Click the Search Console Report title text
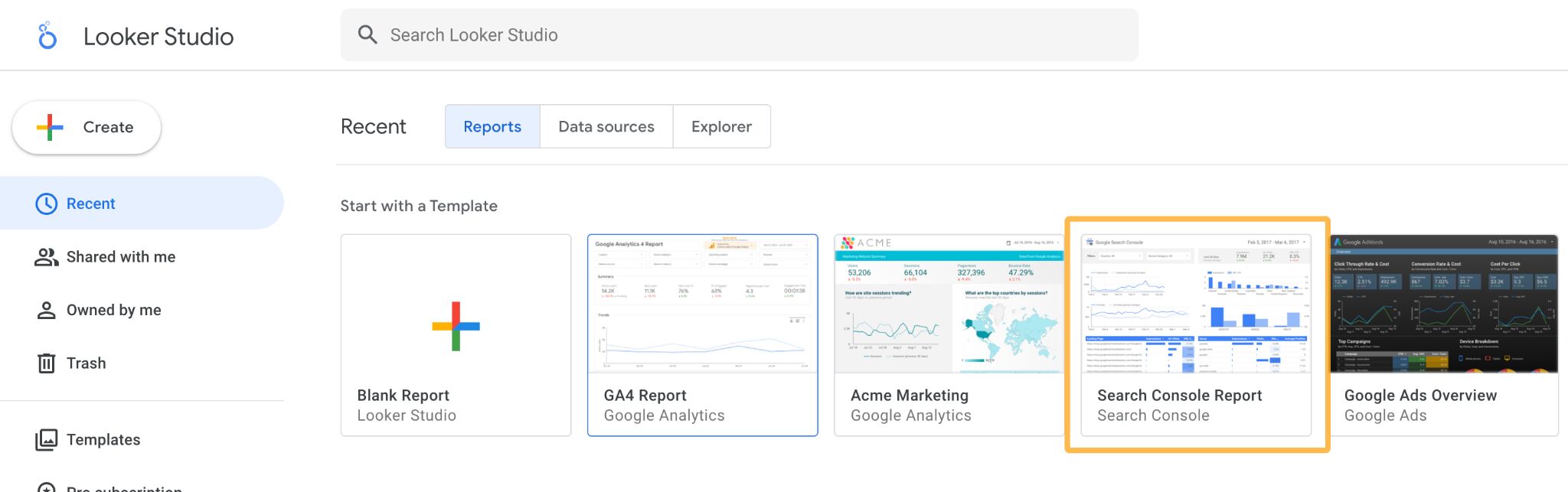This screenshot has height=492, width=1568. pyautogui.click(x=1179, y=396)
